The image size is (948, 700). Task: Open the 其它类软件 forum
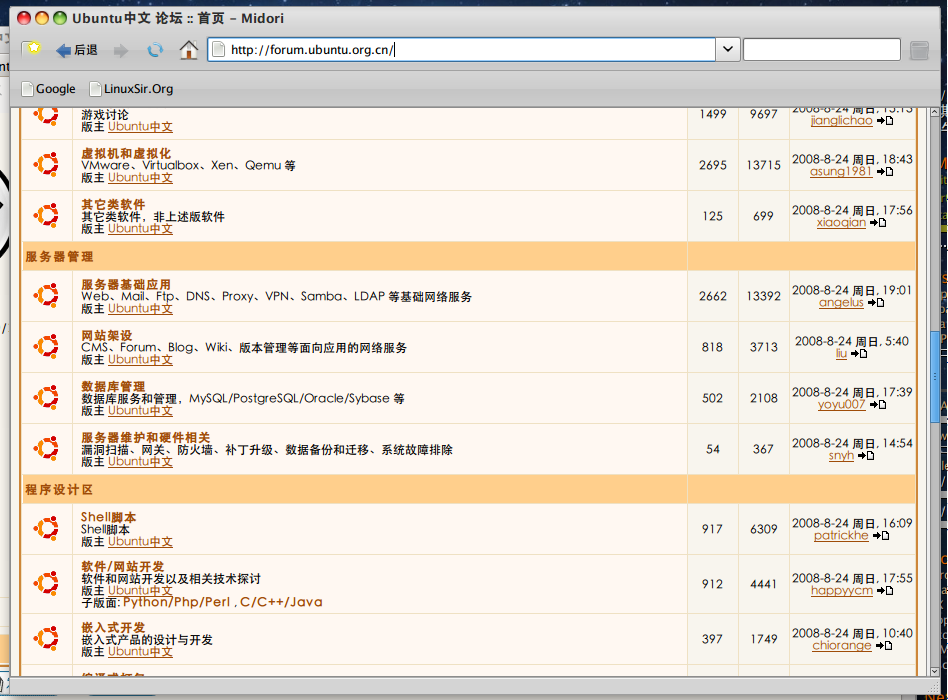(113, 204)
